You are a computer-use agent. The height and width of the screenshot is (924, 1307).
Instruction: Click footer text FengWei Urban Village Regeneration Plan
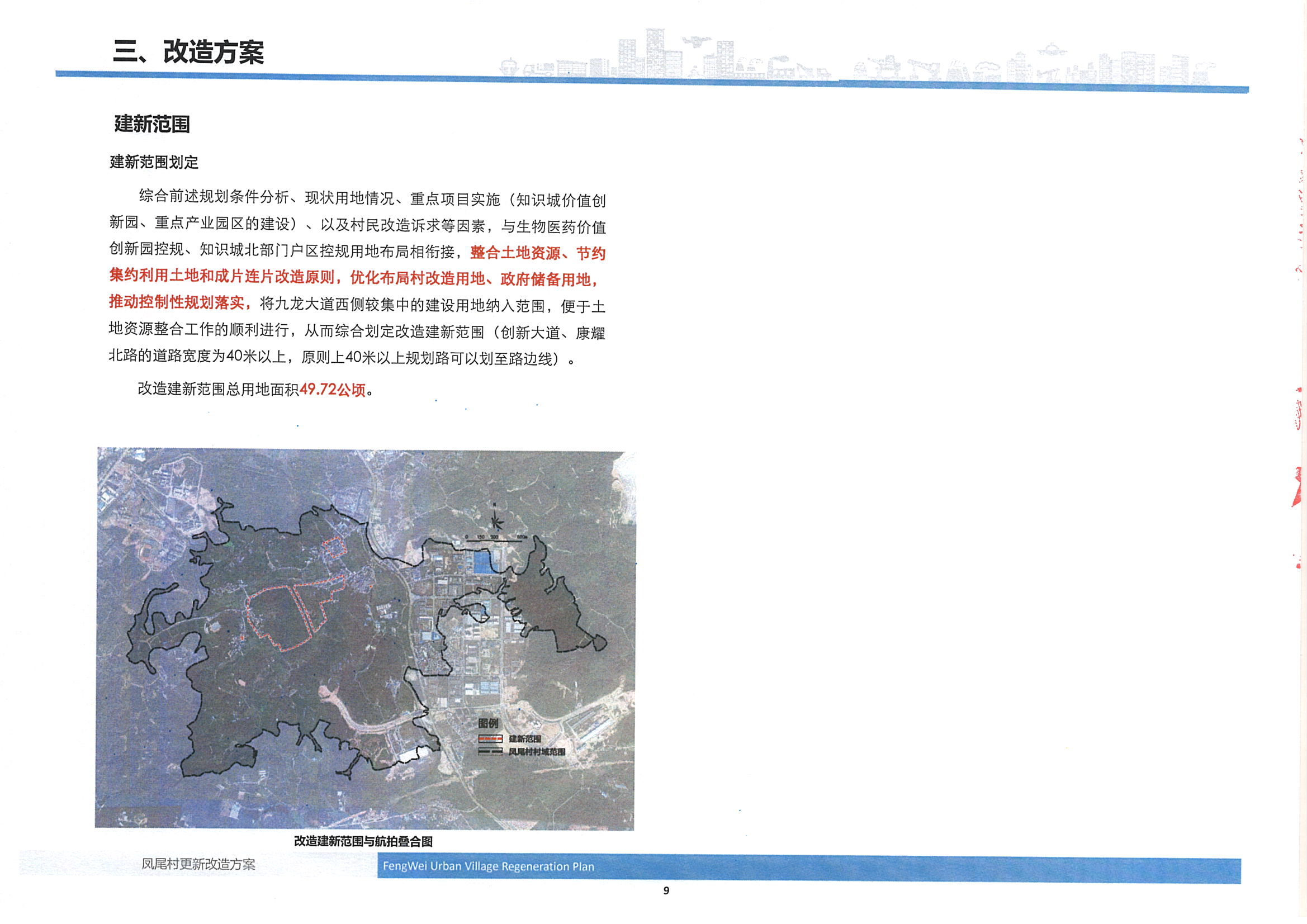(x=489, y=866)
